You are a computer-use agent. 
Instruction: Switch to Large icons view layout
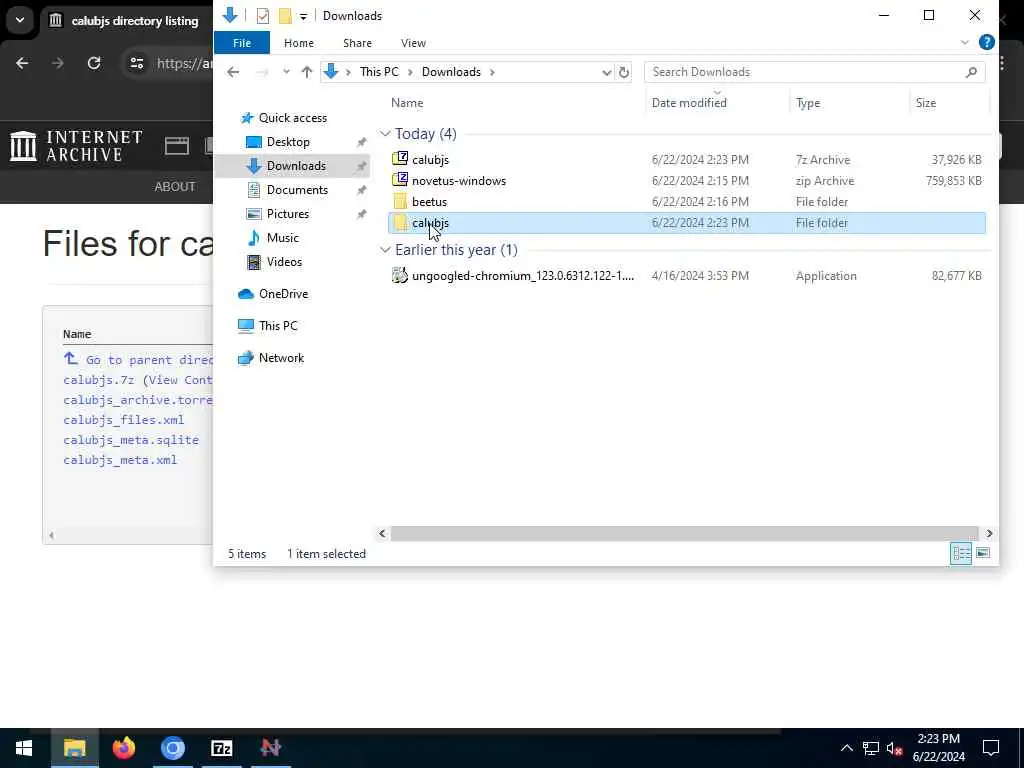click(x=983, y=553)
